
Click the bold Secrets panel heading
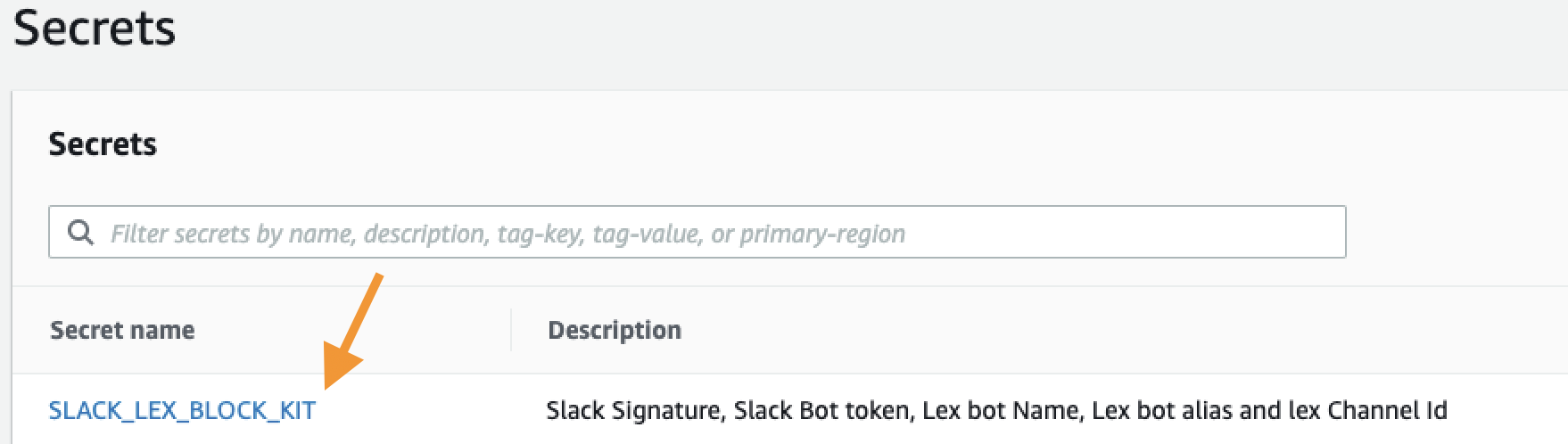[x=103, y=144]
